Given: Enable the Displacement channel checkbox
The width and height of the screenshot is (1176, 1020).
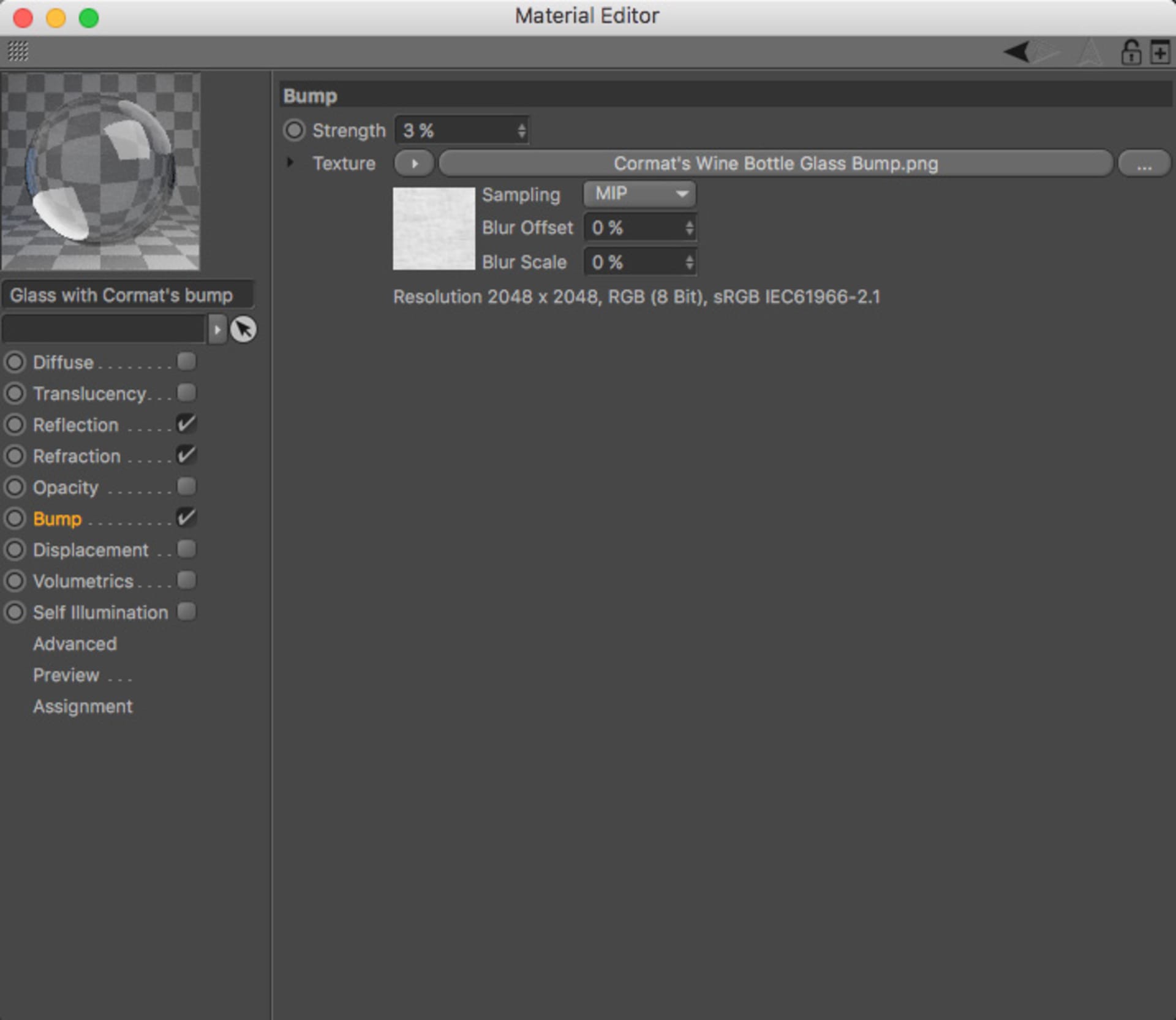Looking at the screenshot, I should pyautogui.click(x=187, y=549).
